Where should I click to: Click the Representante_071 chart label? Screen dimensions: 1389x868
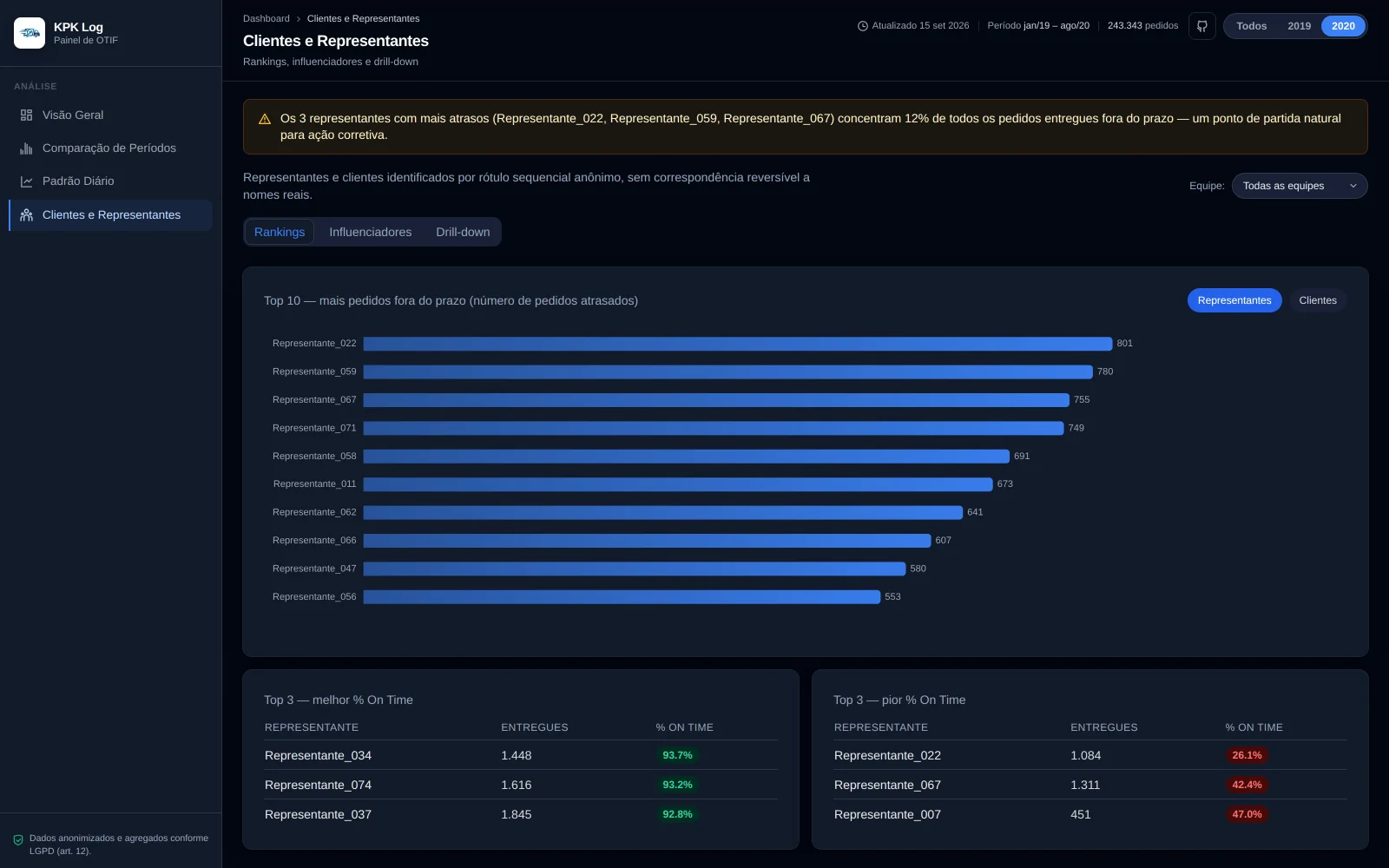pos(314,428)
